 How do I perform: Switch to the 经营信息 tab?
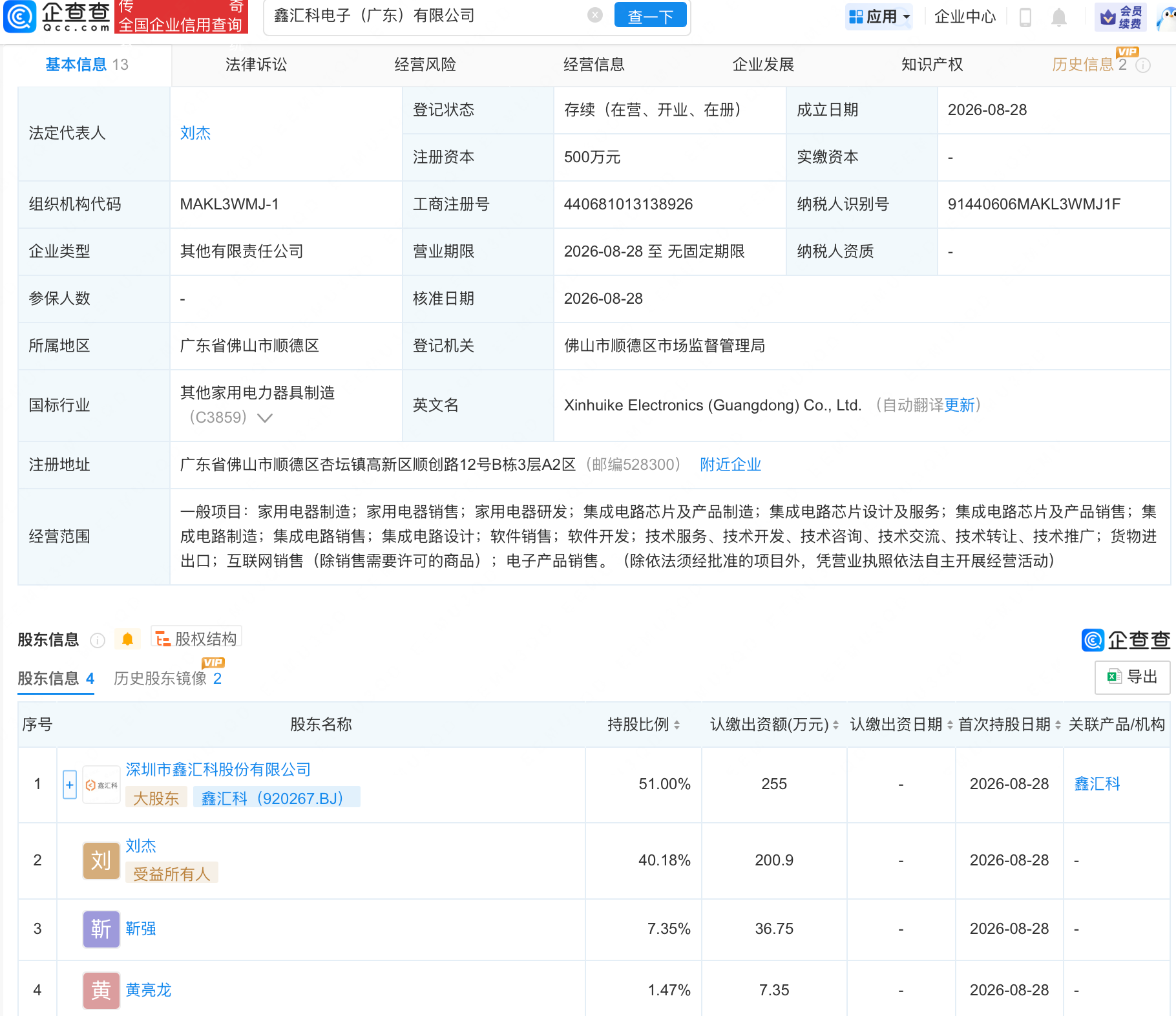(x=594, y=65)
